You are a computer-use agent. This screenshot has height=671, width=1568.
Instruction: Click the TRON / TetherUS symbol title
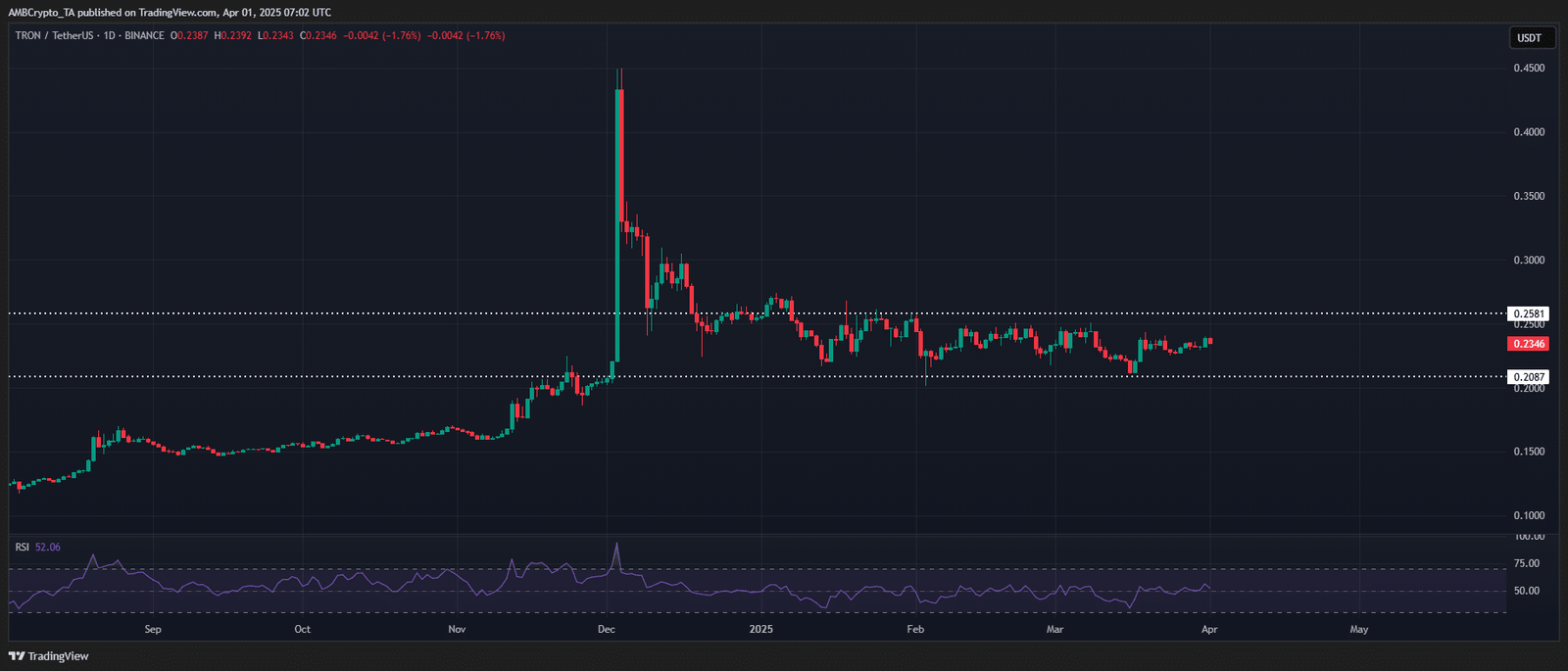coord(55,35)
